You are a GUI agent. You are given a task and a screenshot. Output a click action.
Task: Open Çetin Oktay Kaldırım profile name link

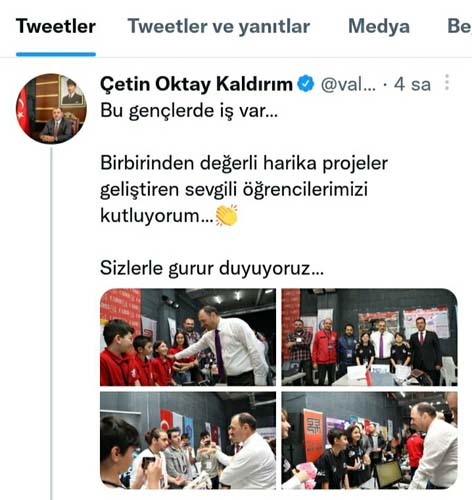point(196,84)
